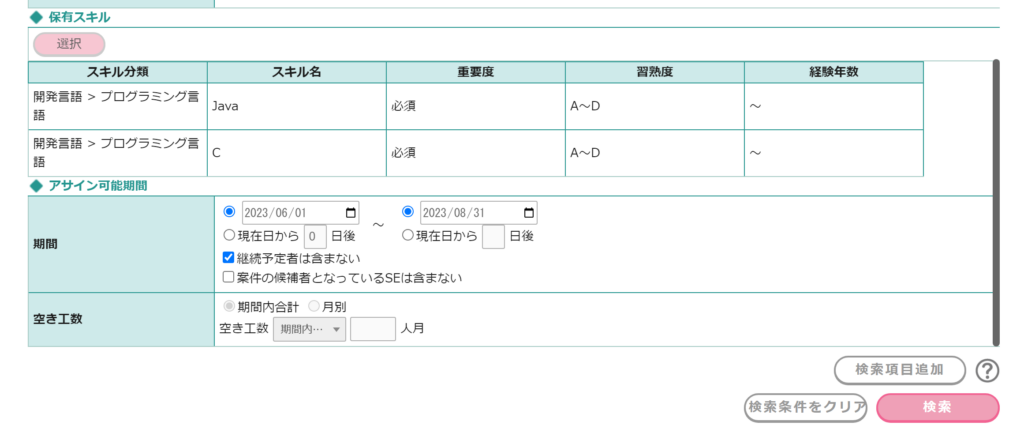Expand the 空き工数 期間内 dropdown
The image size is (1024, 444).
point(311,328)
